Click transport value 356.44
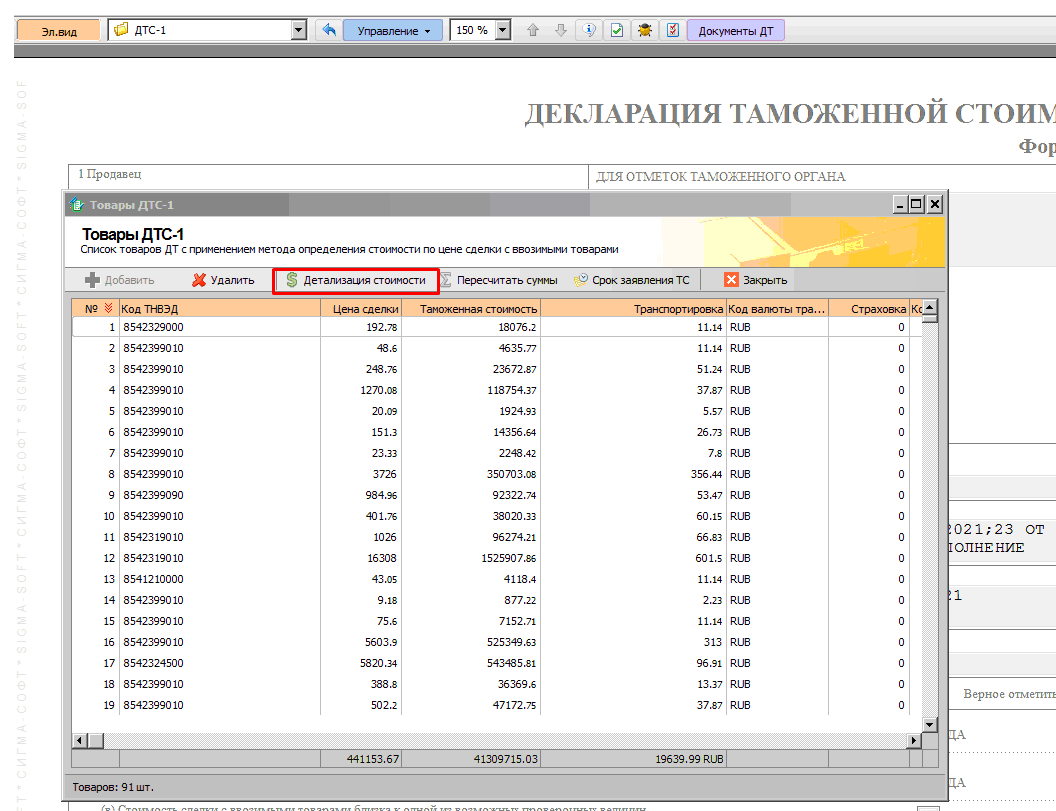 tap(633, 474)
